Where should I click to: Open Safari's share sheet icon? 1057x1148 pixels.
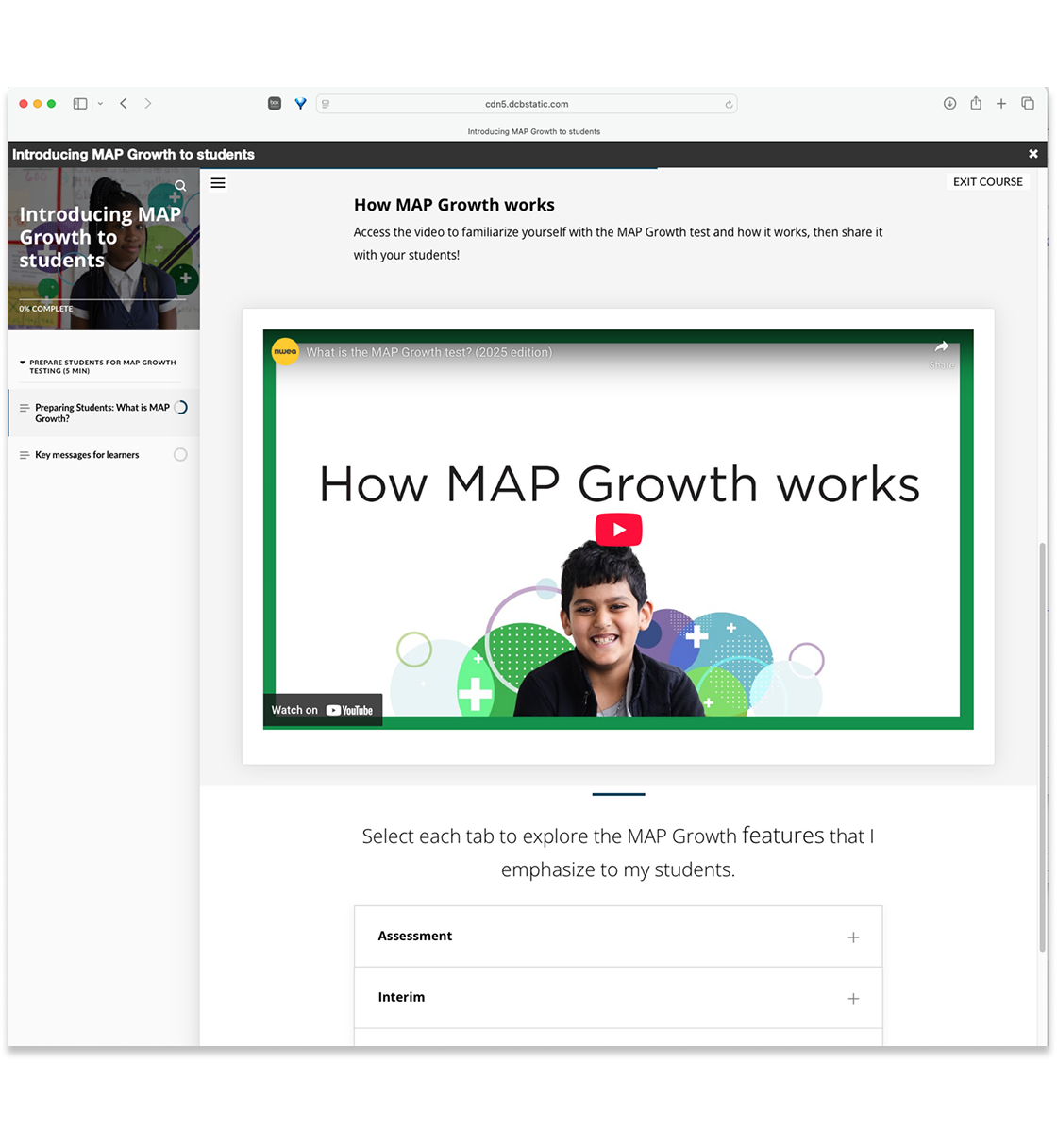(975, 103)
